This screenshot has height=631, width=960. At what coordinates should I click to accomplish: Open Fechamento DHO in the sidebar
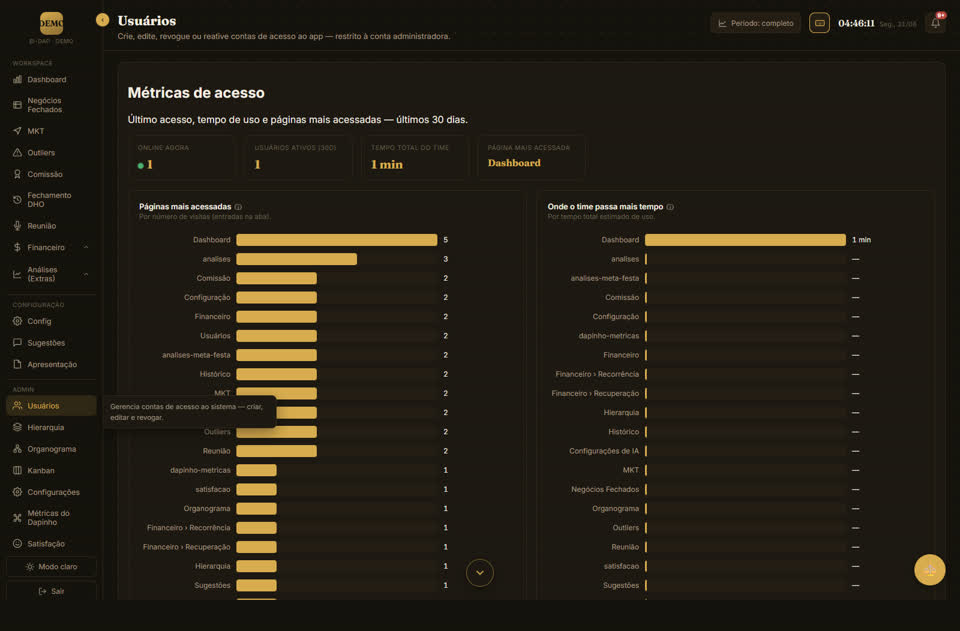[x=51, y=200]
